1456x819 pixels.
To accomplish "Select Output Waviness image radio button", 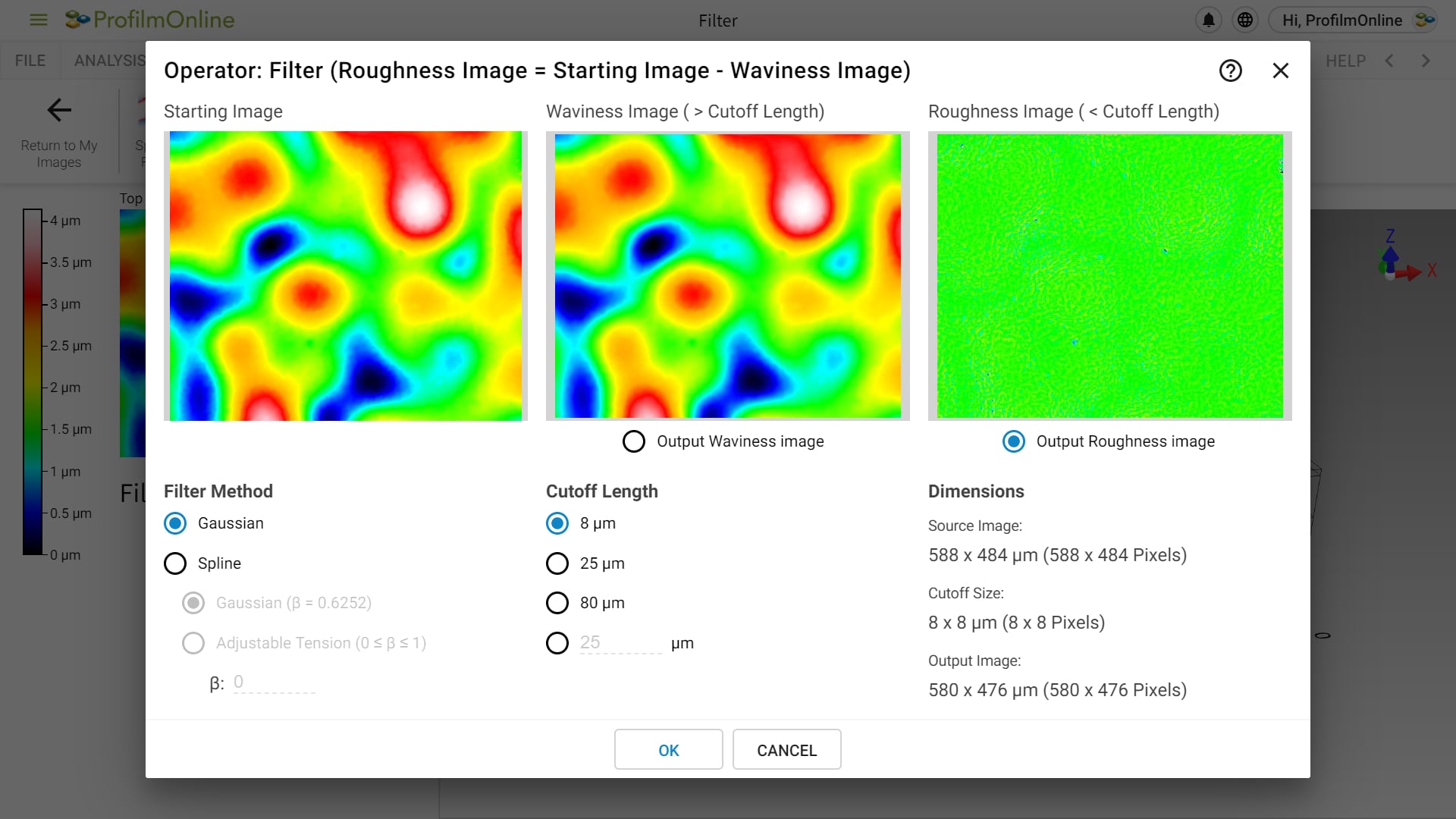I will coord(634,441).
